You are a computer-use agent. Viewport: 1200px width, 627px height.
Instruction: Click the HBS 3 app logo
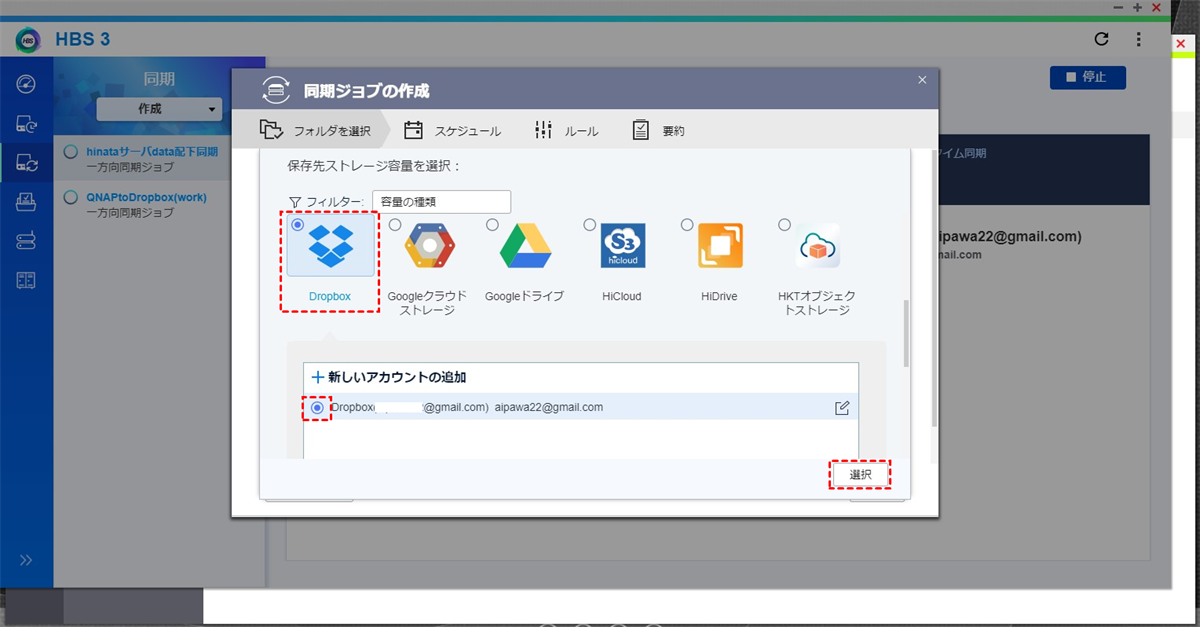pyautogui.click(x=28, y=40)
